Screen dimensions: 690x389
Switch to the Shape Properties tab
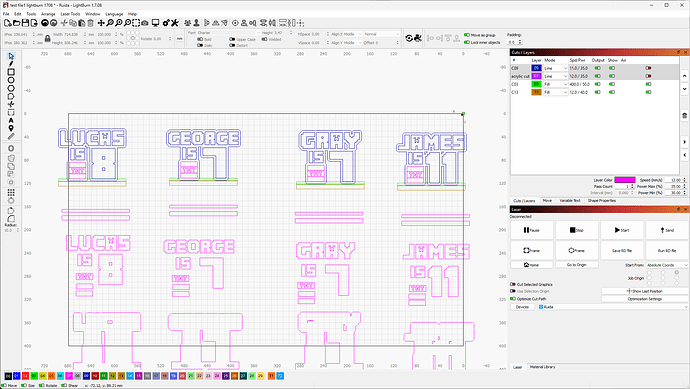pyautogui.click(x=602, y=201)
